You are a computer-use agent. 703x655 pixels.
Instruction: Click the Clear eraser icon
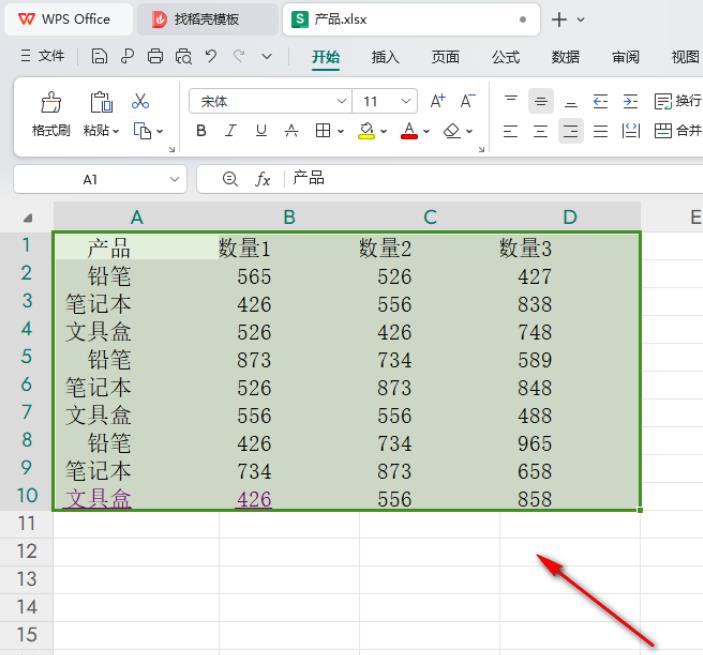[451, 131]
